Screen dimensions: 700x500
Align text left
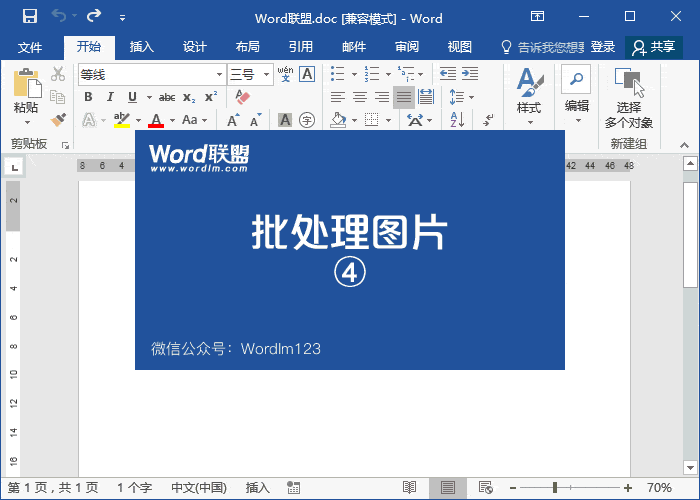pyautogui.click(x=338, y=97)
